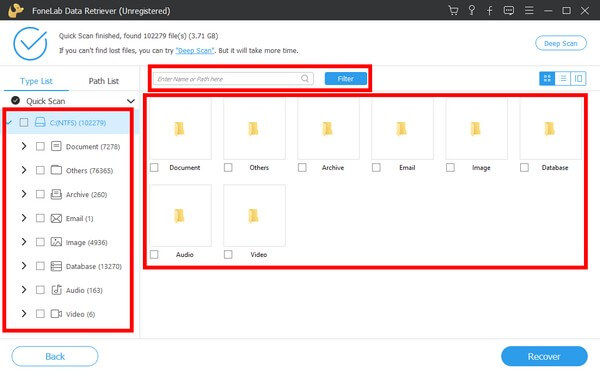Collapse the Quick Scan section arrow
The width and height of the screenshot is (600, 379).
click(x=130, y=101)
